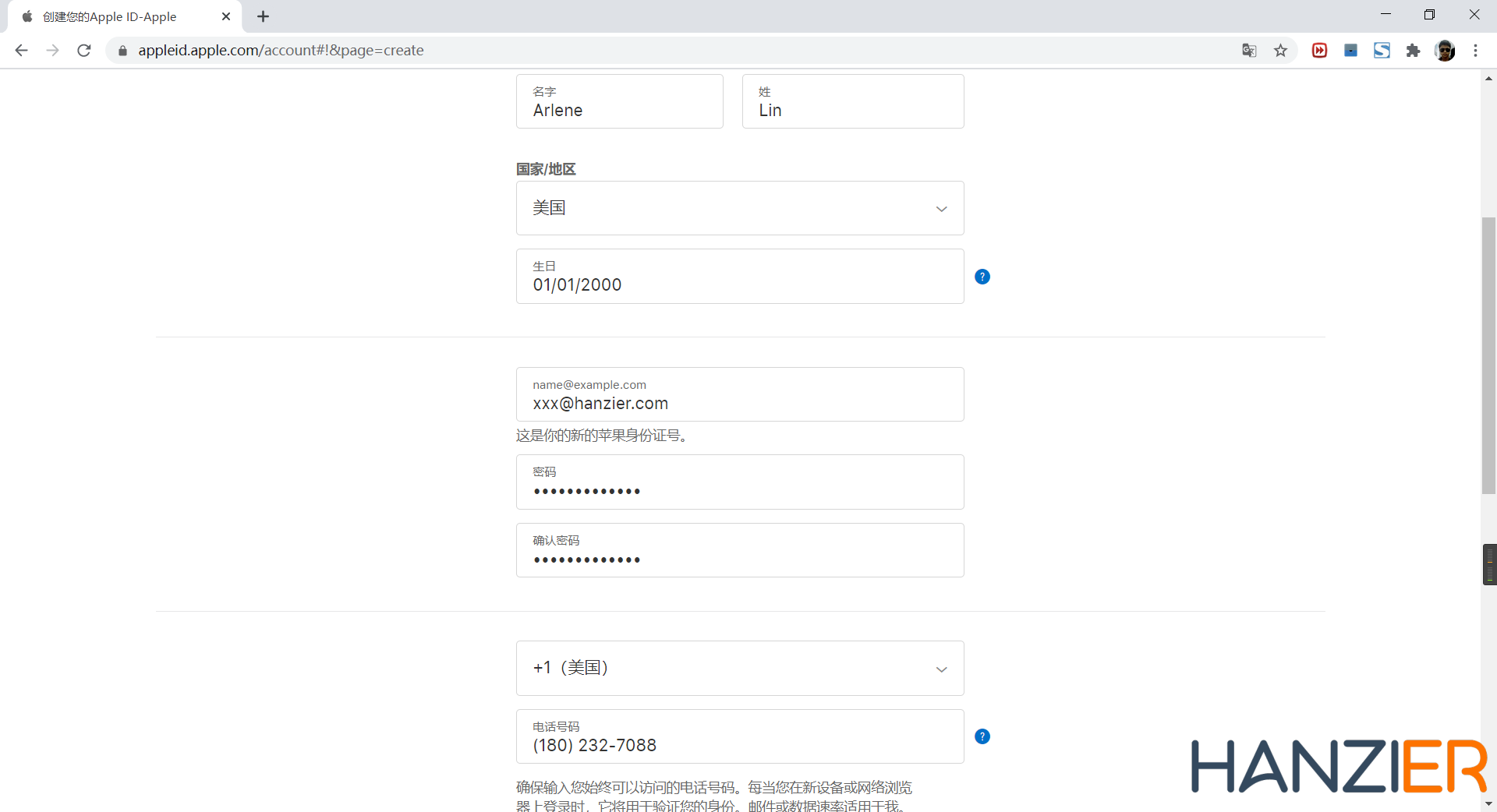Bookmark this page with the star icon
Viewport: 1497px width, 812px height.
pos(1280,51)
